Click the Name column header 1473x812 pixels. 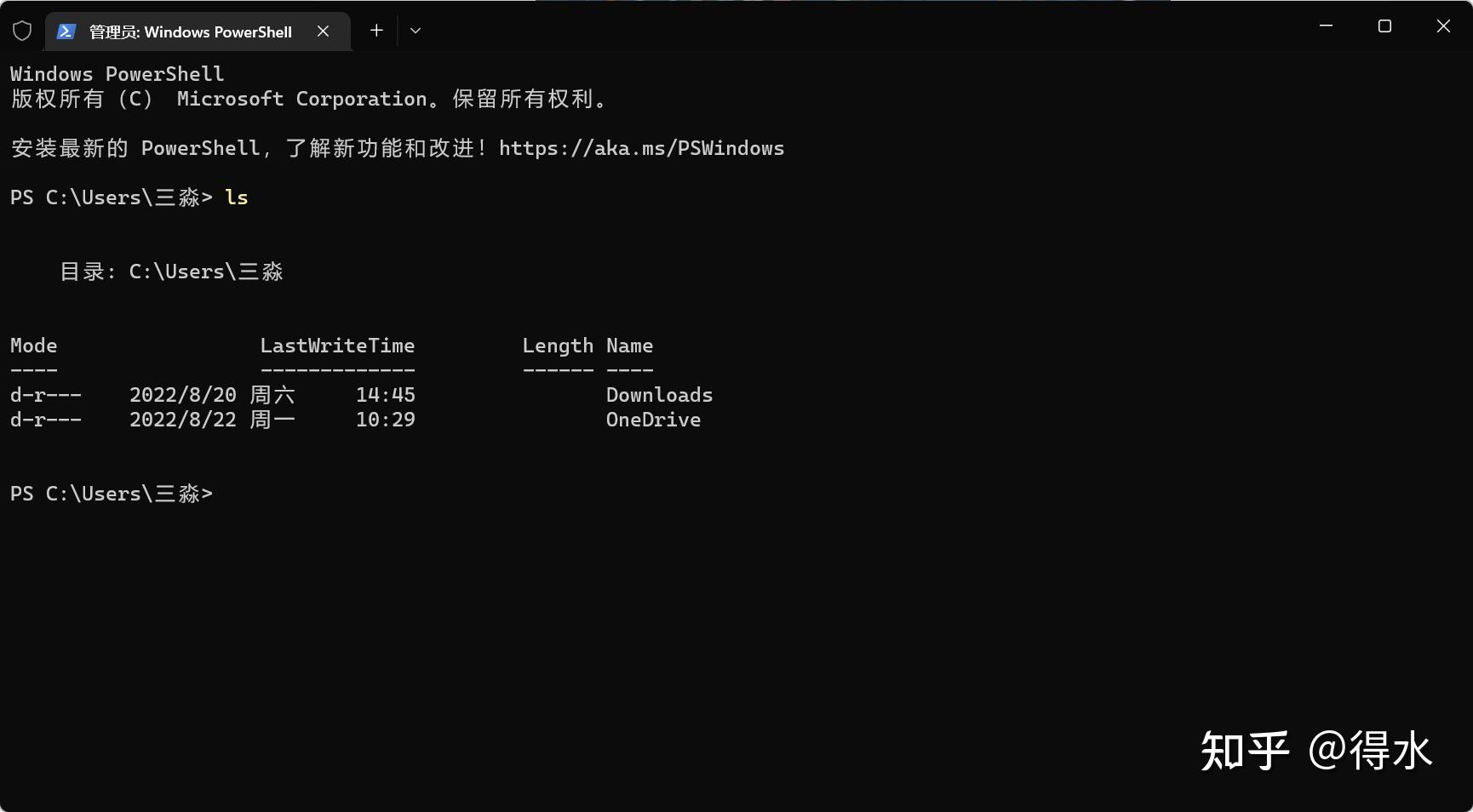click(x=629, y=346)
